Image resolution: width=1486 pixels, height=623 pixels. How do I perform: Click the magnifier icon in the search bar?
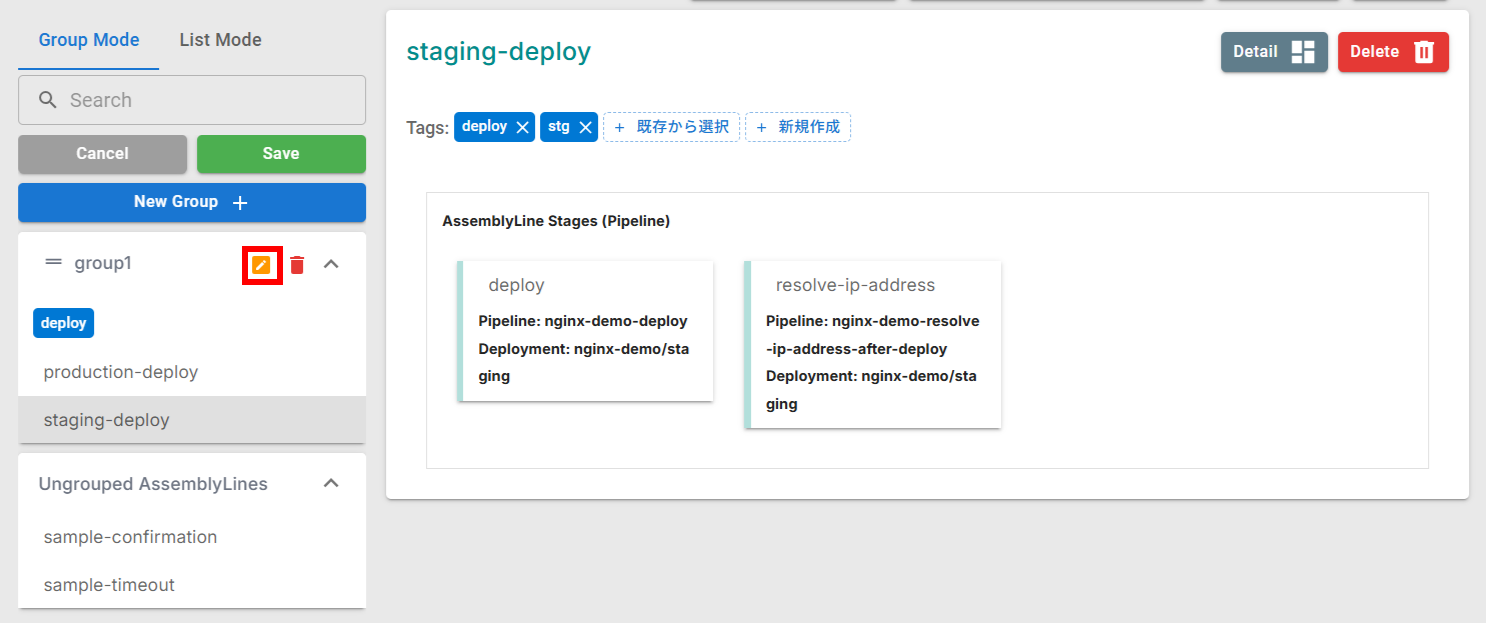click(47, 99)
